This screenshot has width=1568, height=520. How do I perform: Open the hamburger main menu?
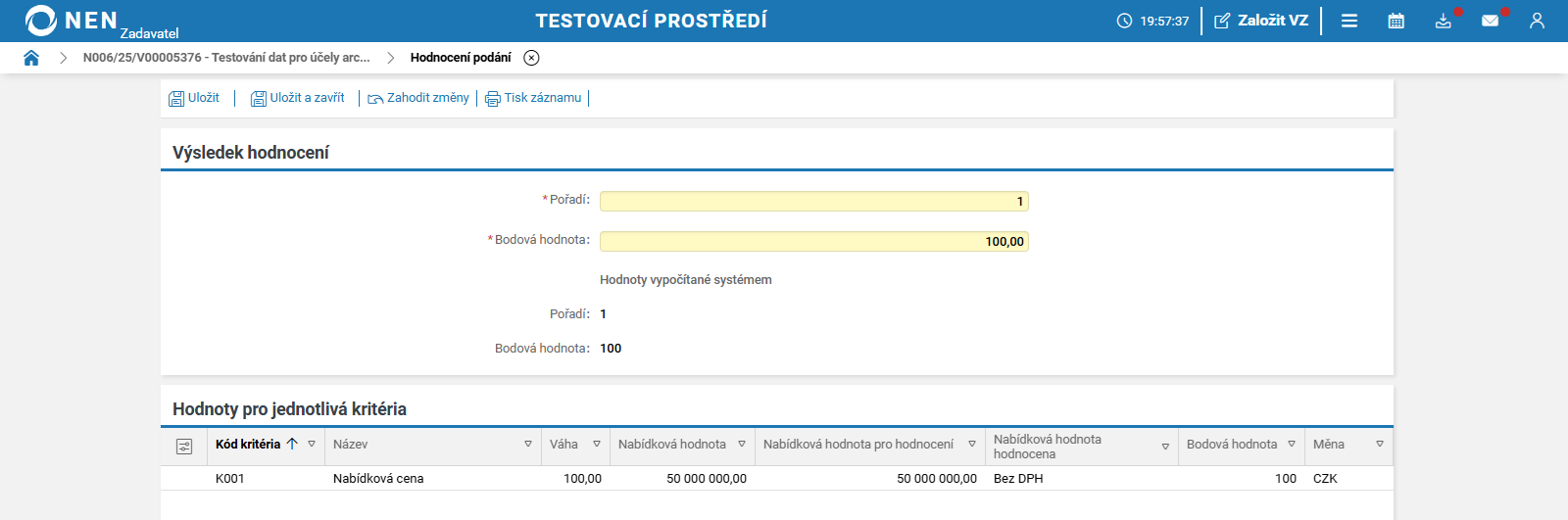tap(1349, 21)
